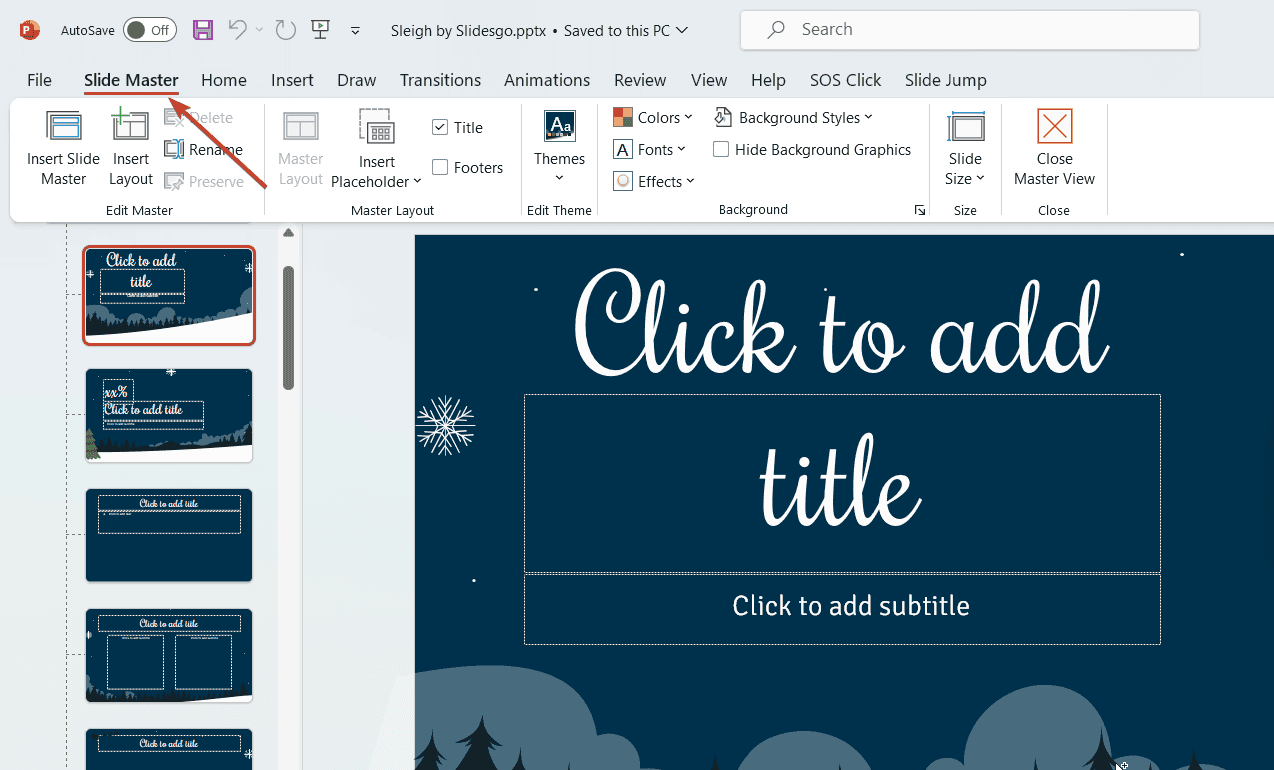Open the Fonts dropdown
This screenshot has height=770, width=1274.
click(x=649, y=150)
